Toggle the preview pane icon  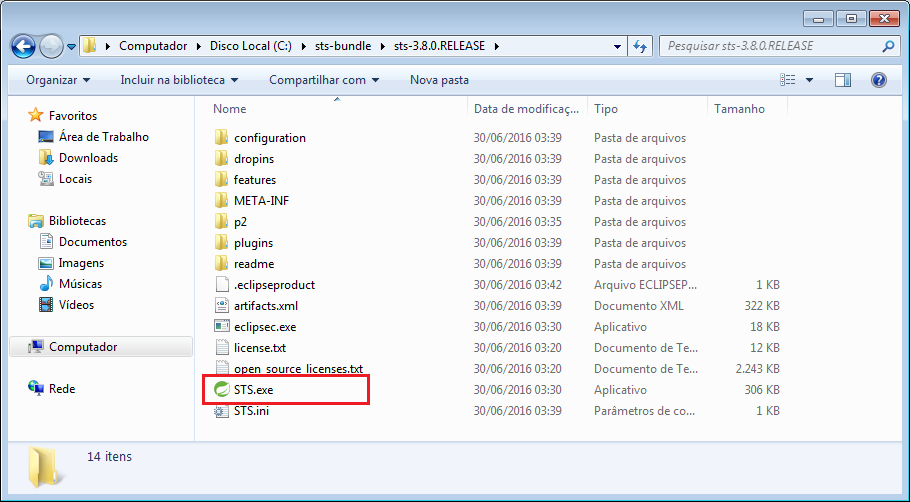coord(843,80)
